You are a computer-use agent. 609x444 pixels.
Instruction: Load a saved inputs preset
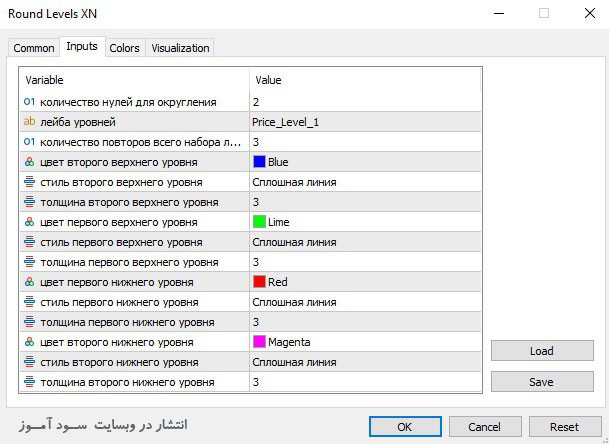542,350
